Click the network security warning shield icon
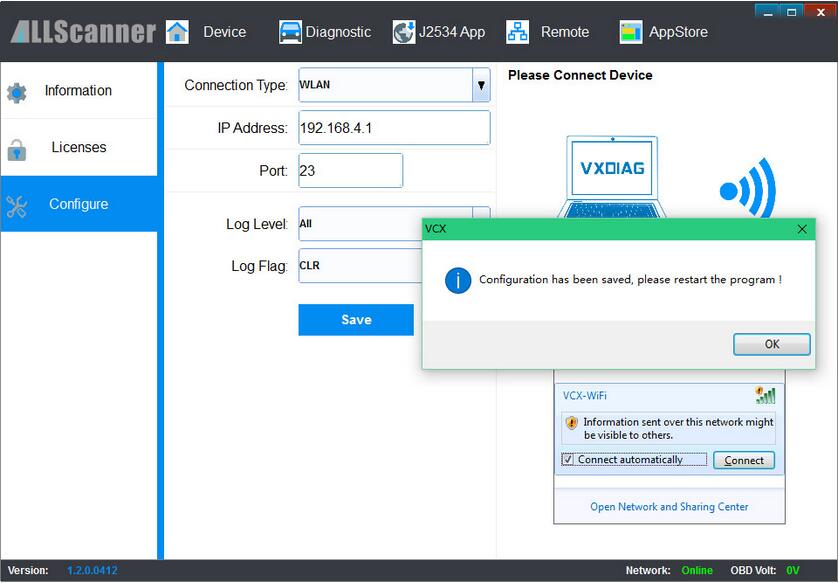Image resolution: width=839 pixels, height=583 pixels. pos(571,423)
